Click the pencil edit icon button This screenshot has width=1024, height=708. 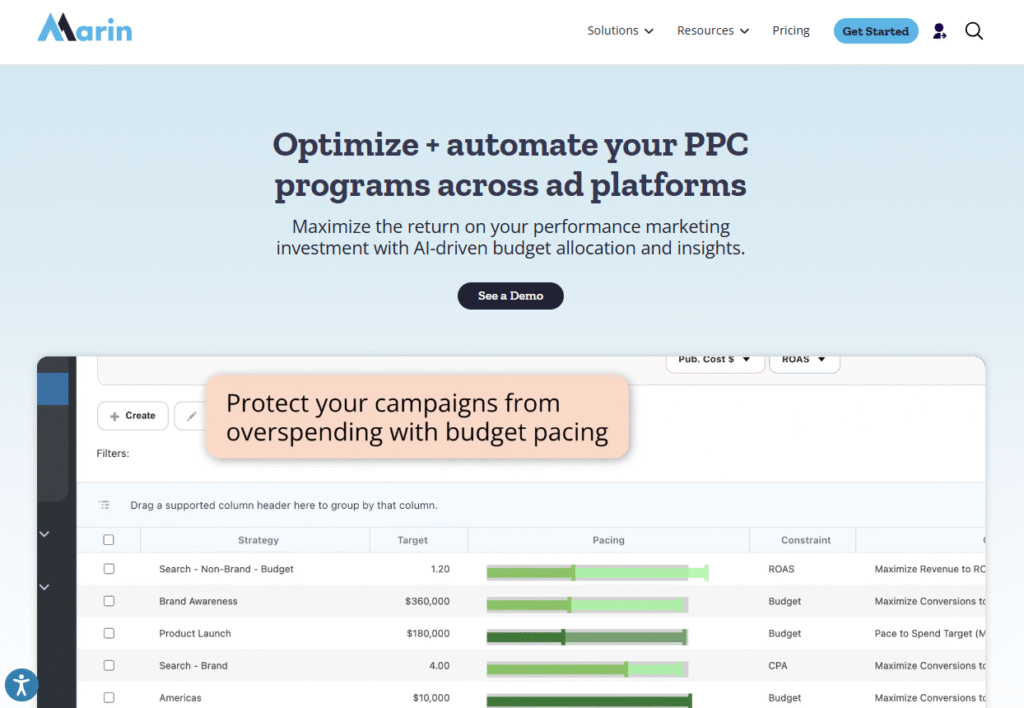(x=191, y=416)
